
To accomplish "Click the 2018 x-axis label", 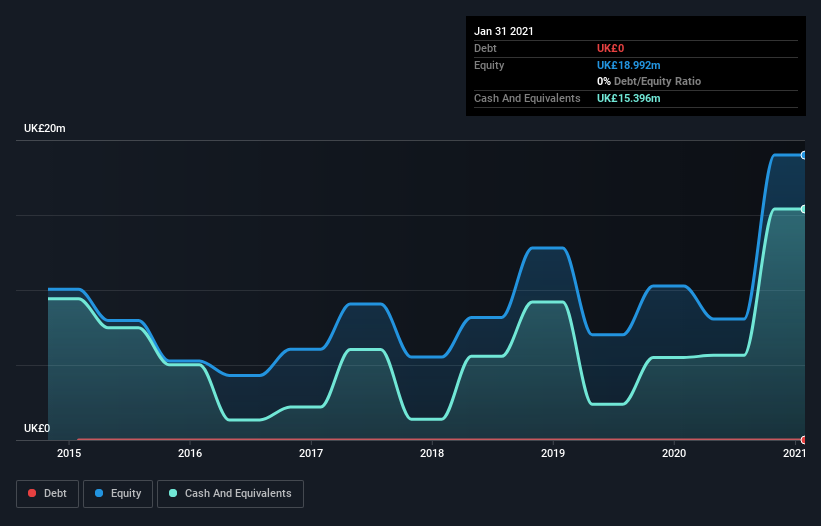I will tap(432, 453).
